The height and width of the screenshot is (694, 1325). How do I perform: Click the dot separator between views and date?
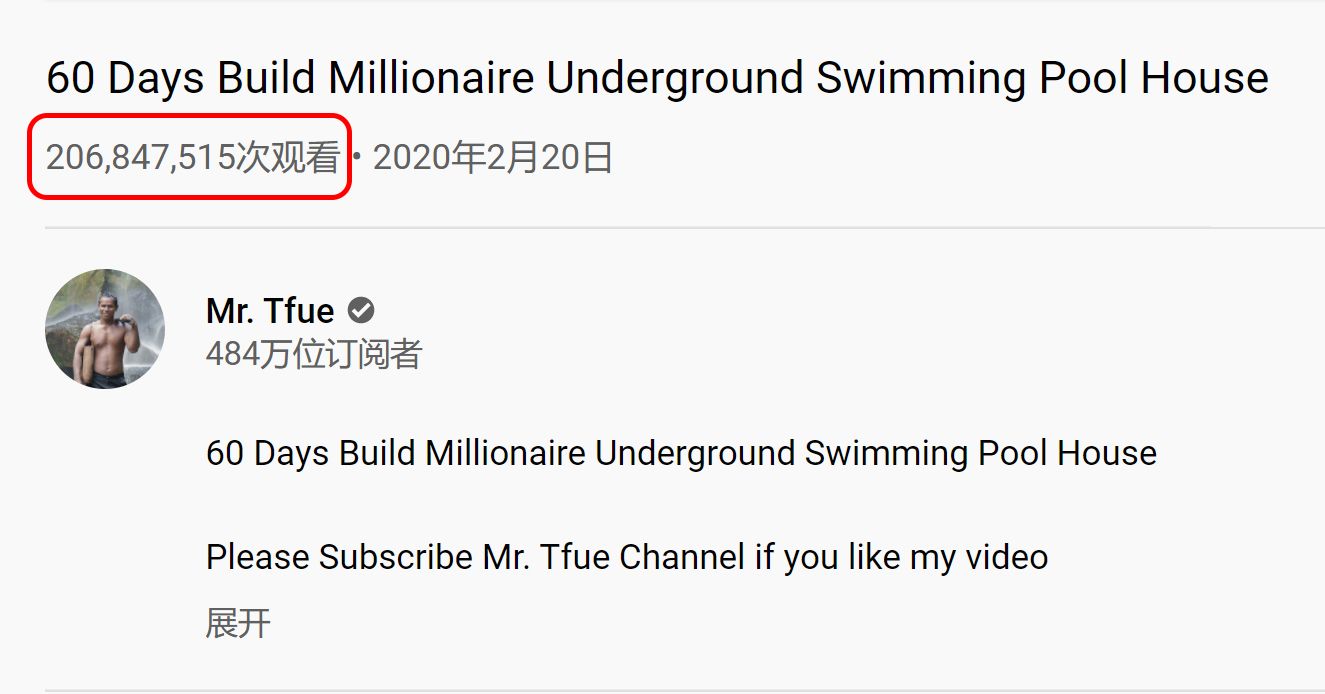click(357, 158)
